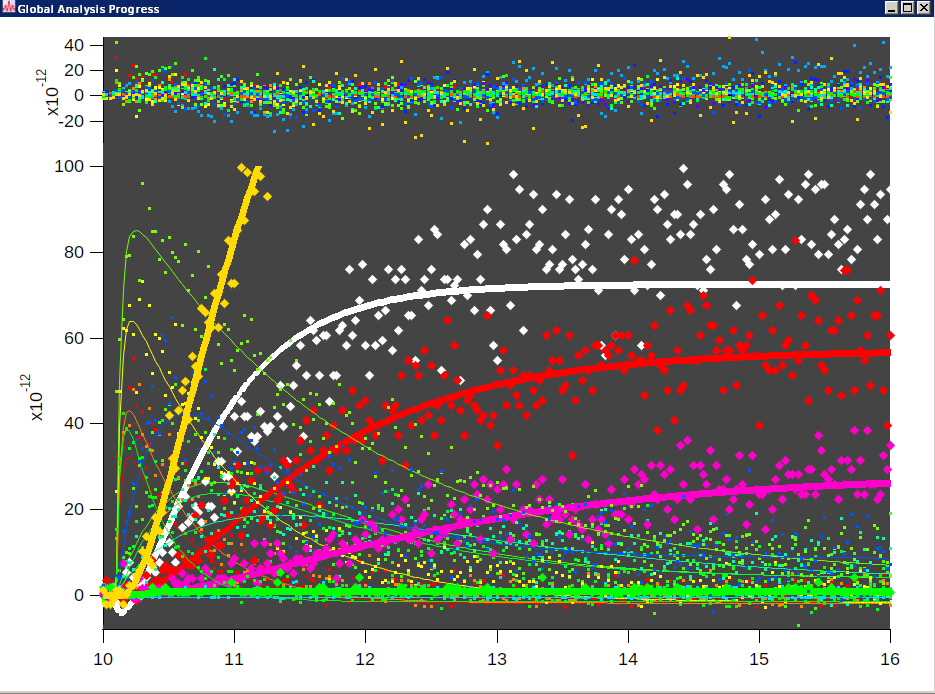Maximize the Global Analysis Progress window

point(907,8)
